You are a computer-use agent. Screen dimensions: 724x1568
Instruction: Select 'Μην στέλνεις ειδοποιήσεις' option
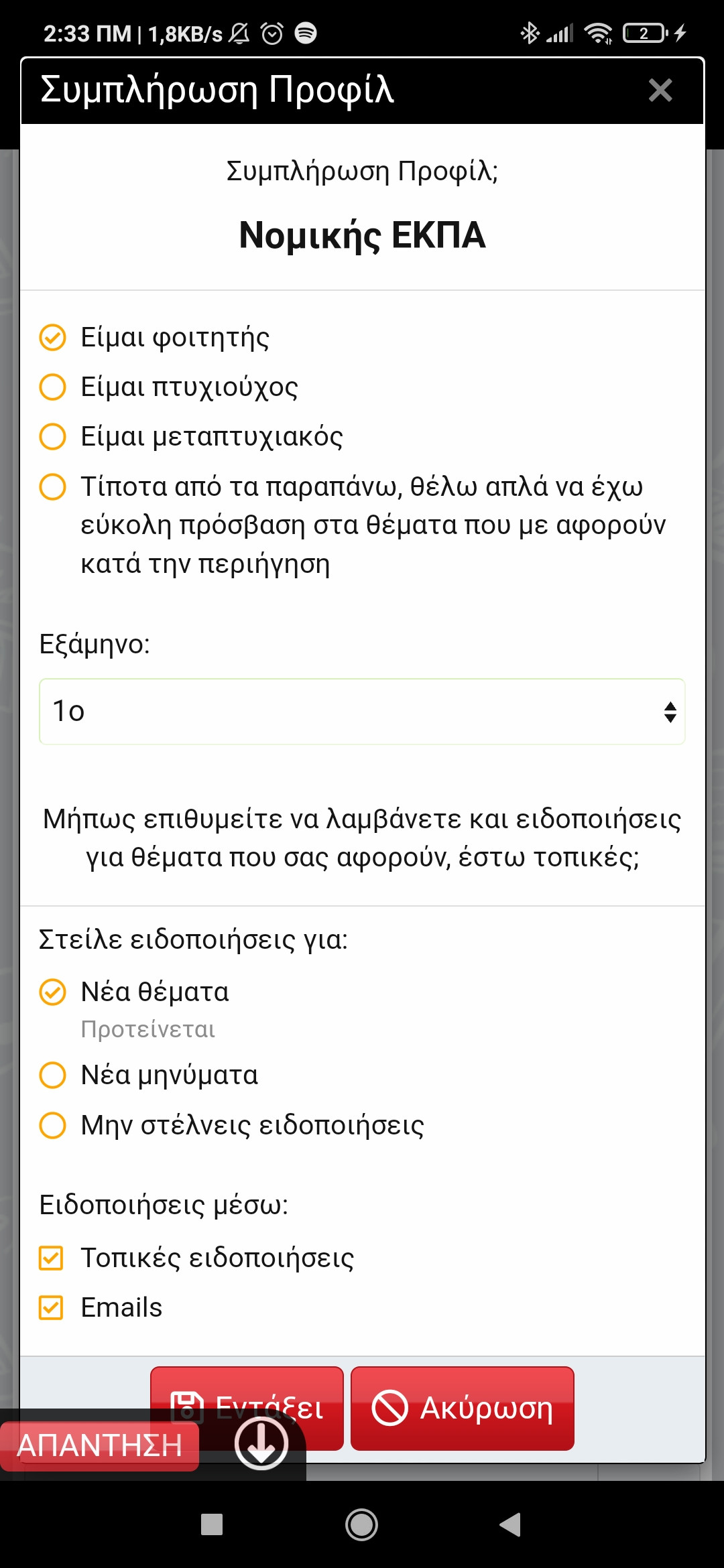pyautogui.click(x=53, y=1126)
